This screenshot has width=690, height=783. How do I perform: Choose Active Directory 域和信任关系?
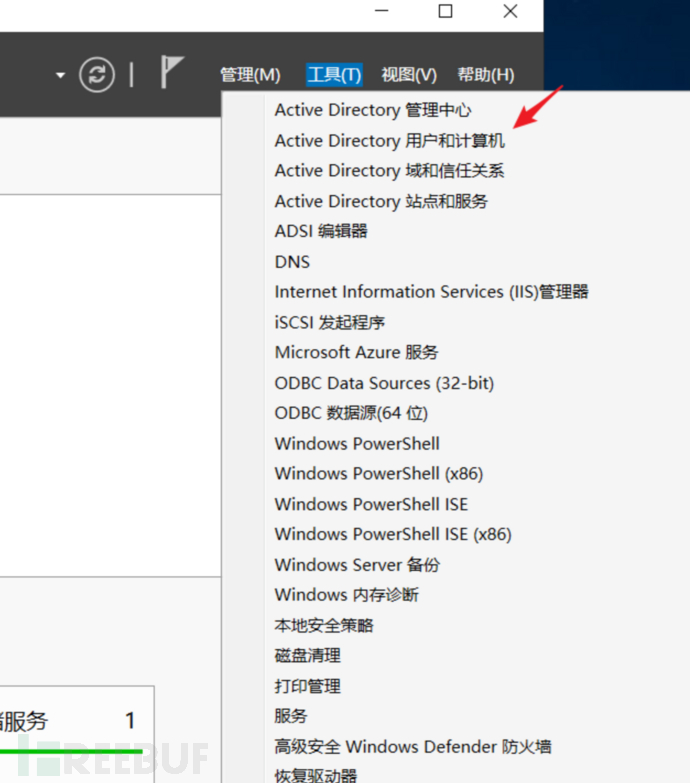coord(389,171)
